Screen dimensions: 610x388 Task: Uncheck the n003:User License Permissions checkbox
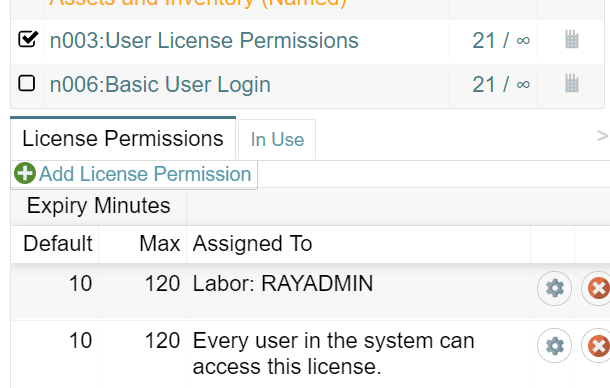click(x=28, y=39)
